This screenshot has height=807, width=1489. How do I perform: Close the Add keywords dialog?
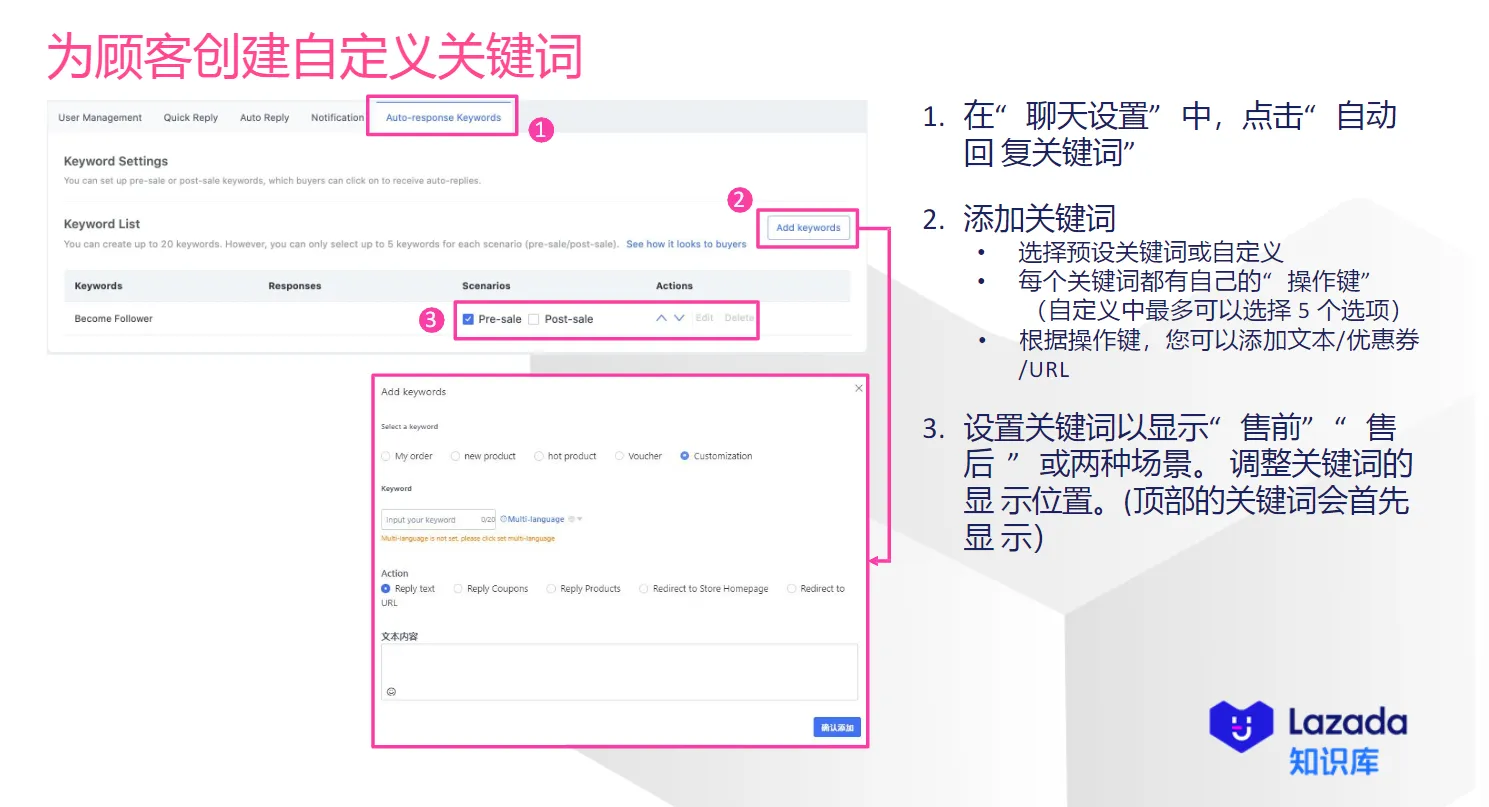click(x=857, y=388)
